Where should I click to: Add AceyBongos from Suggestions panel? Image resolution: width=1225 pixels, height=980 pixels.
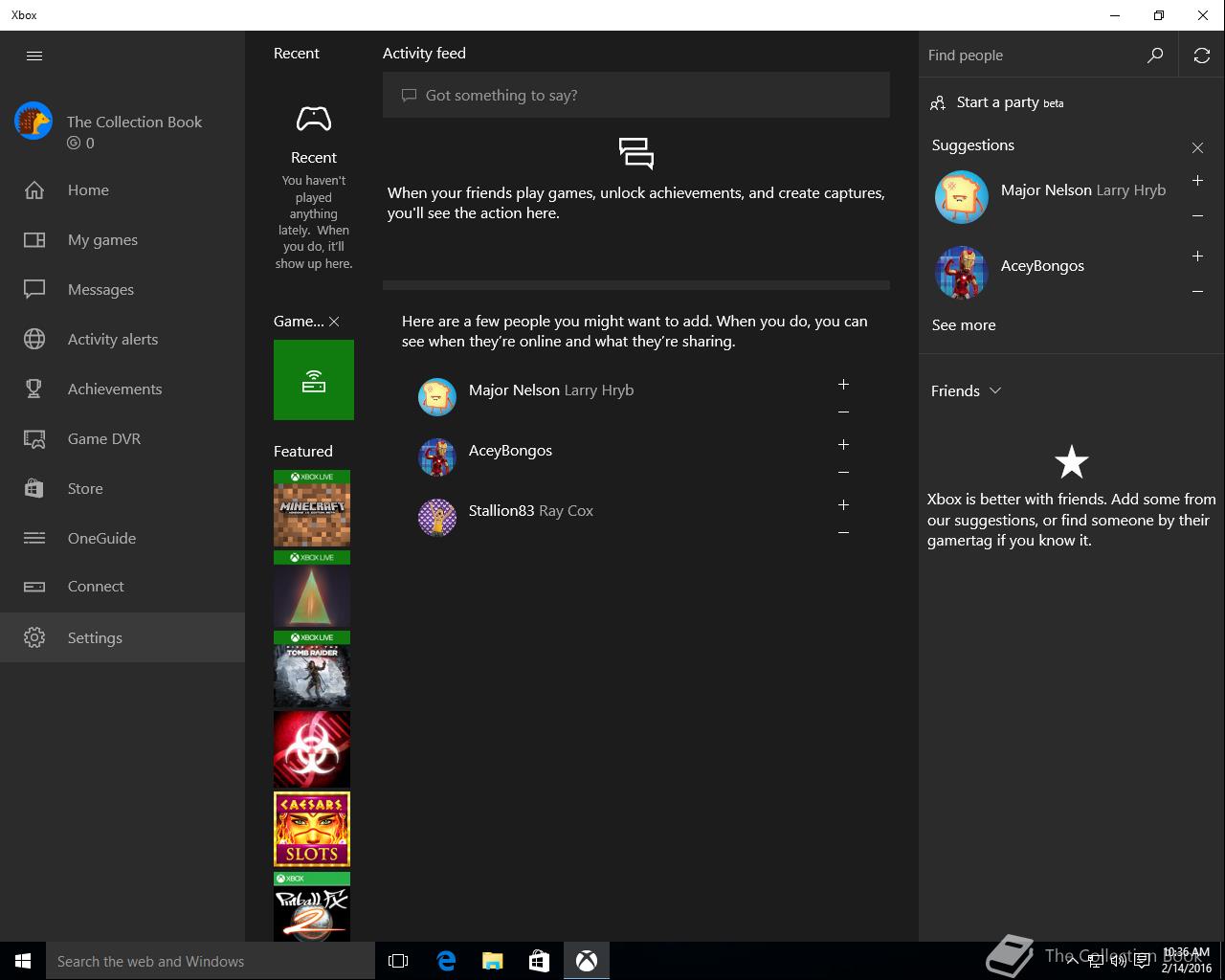coord(1197,256)
